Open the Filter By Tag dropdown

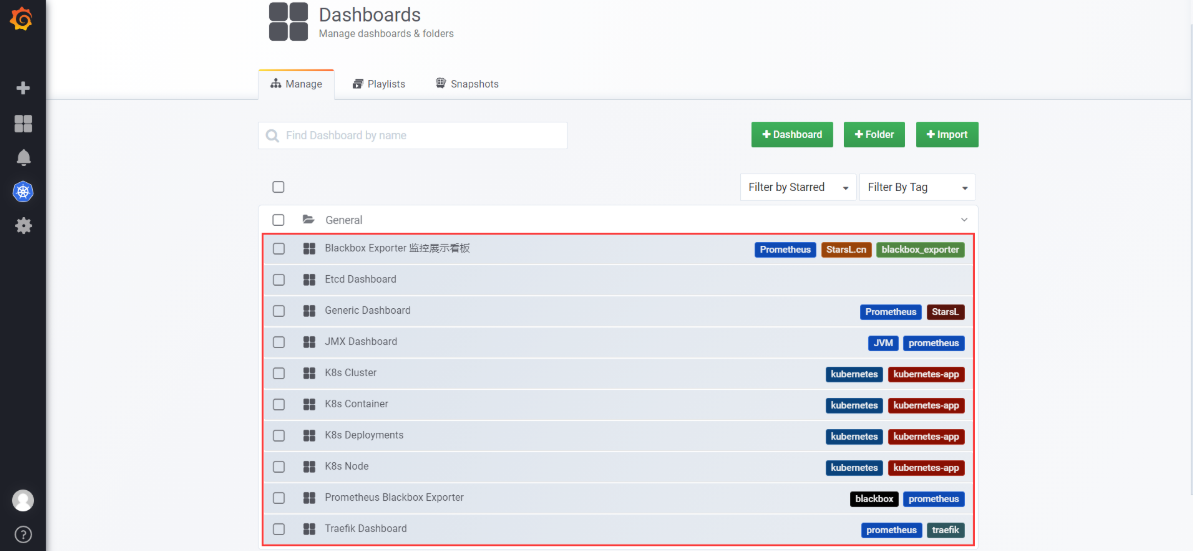917,187
